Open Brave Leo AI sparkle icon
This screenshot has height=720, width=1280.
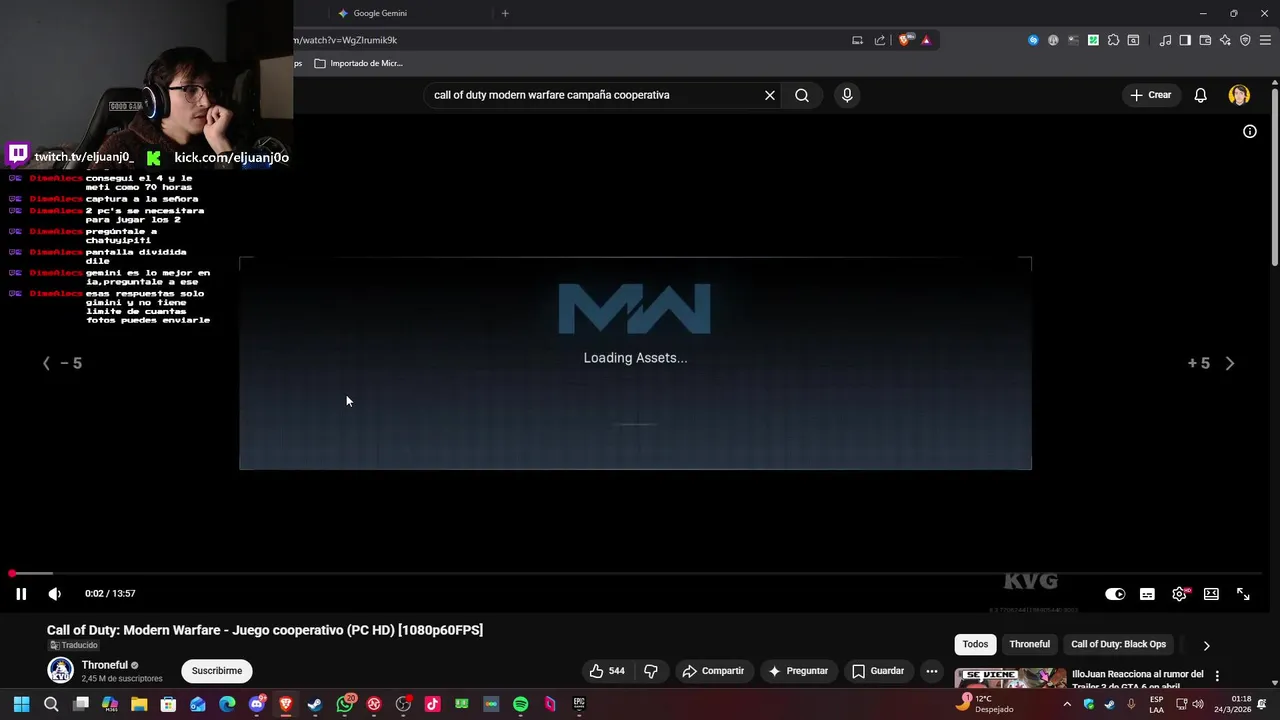[1225, 40]
